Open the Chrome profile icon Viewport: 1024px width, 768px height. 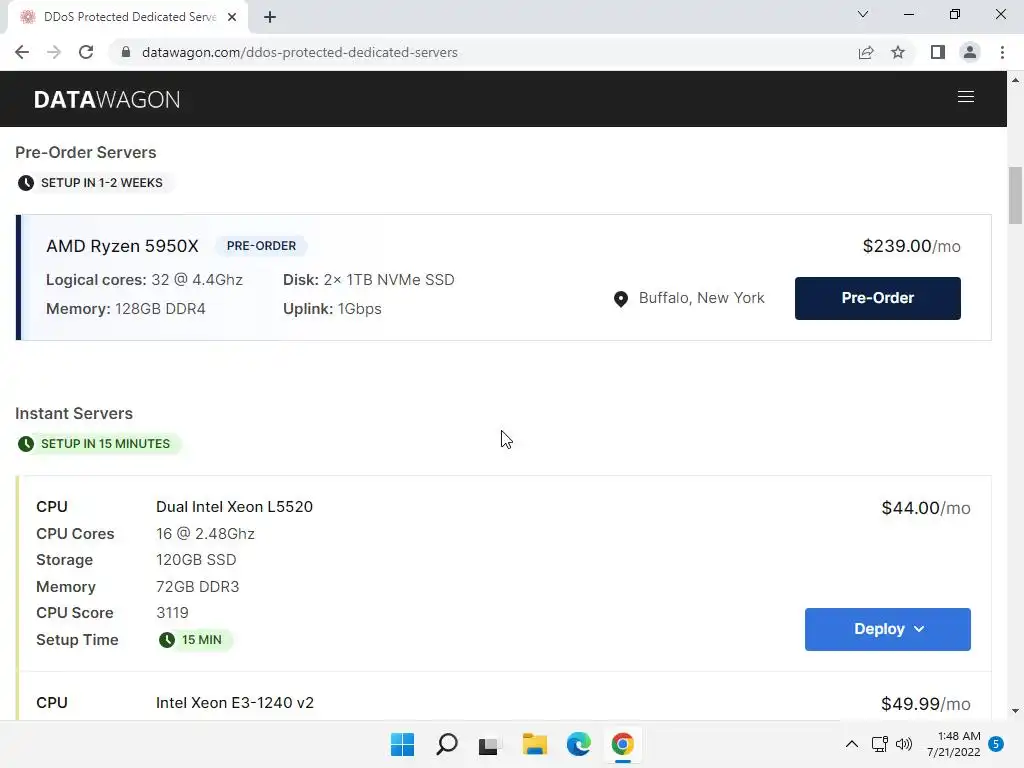tap(970, 52)
